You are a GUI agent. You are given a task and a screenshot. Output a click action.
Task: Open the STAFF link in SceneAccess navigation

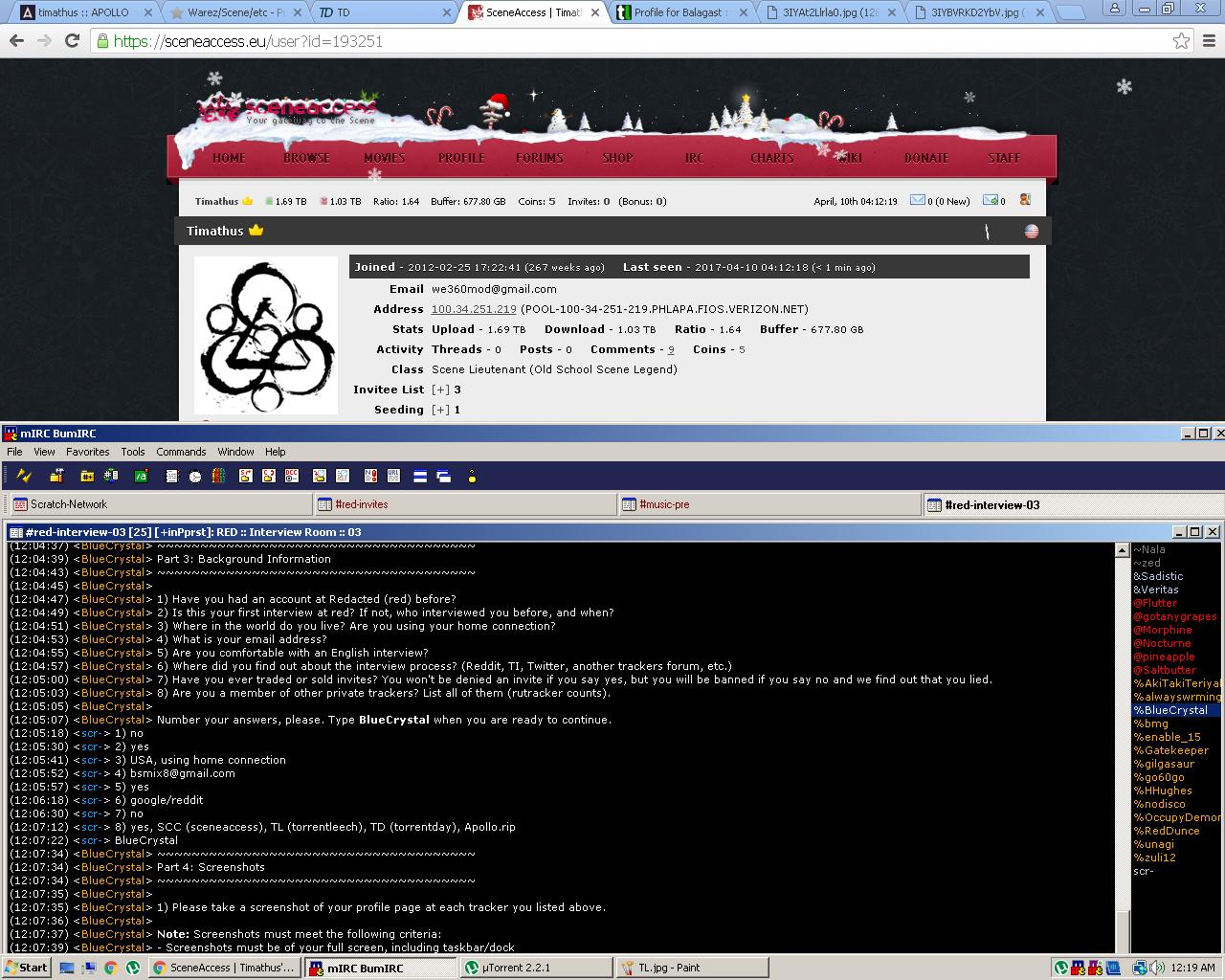(1004, 158)
